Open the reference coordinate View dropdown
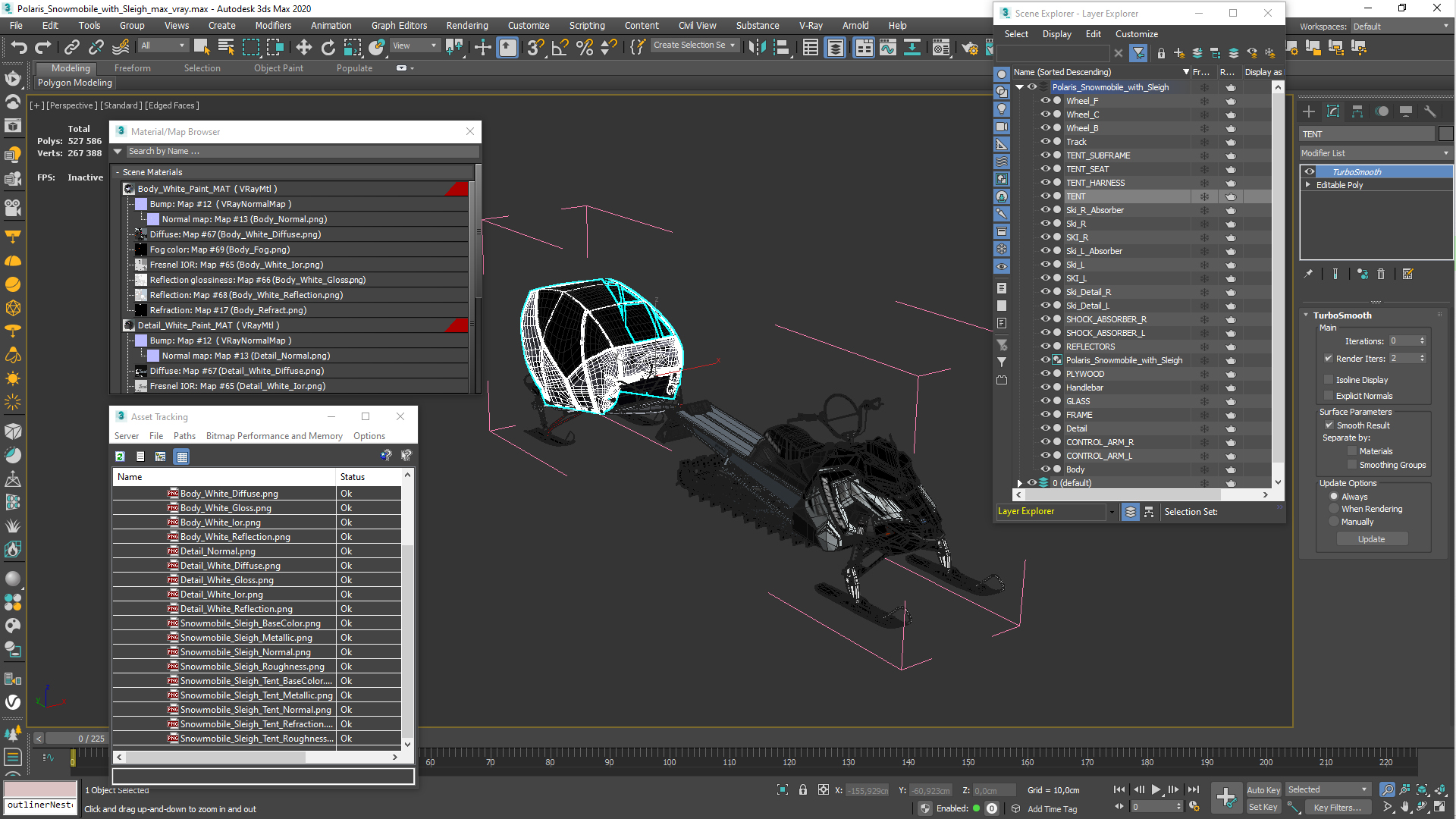Screen dimensions: 1456x819 [x=414, y=45]
